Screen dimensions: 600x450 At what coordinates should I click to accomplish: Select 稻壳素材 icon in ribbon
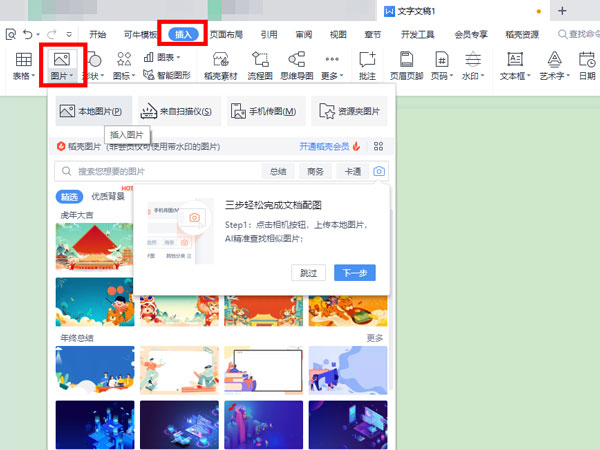click(x=220, y=62)
